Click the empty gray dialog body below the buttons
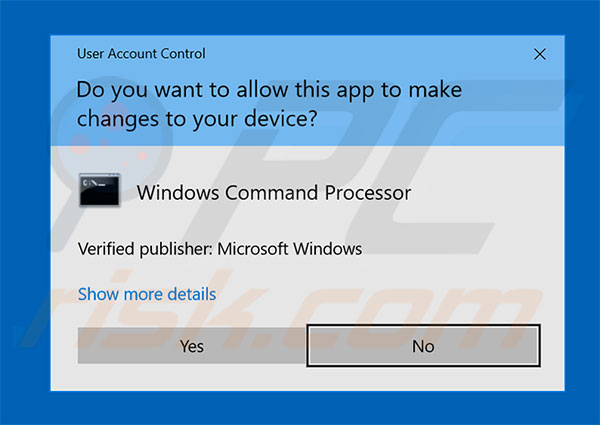 pos(307,379)
